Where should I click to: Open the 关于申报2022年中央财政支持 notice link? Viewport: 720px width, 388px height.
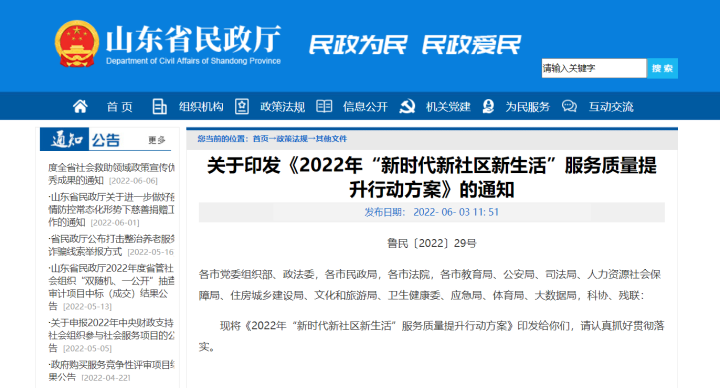pyautogui.click(x=112, y=335)
